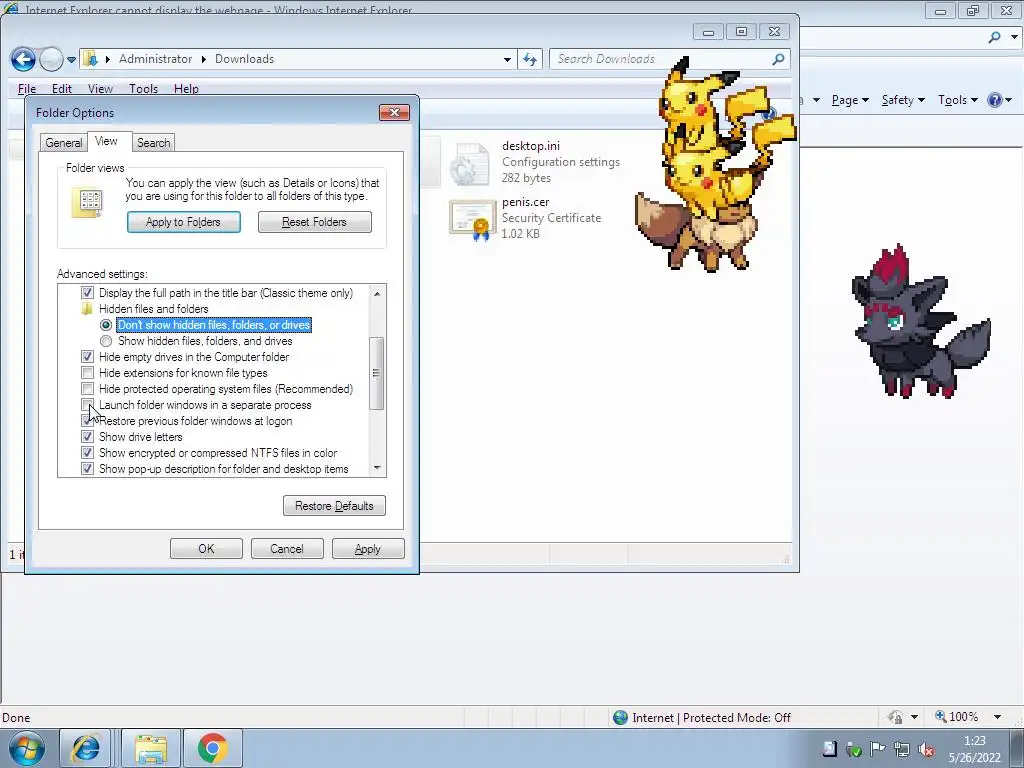1024x768 pixels.
Task: Click the Refresh button beside address bar
Action: pos(530,59)
